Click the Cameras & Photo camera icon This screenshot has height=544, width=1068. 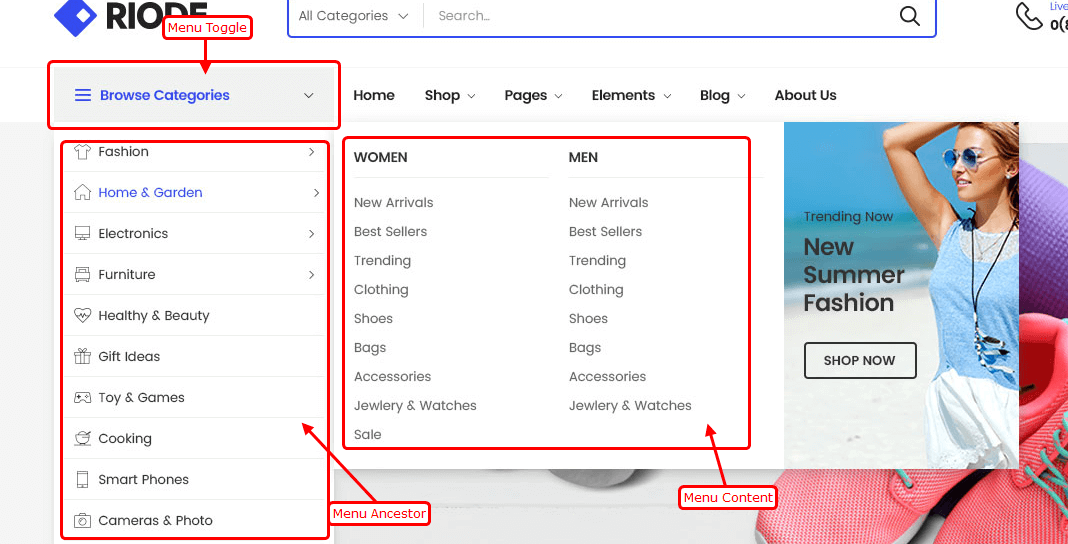tap(82, 521)
